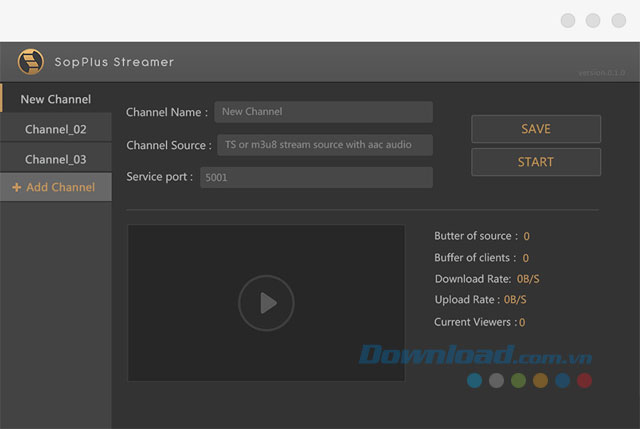Click the leftmost light-blue watermark dot
Viewport: 640px width, 429px height.
click(x=474, y=381)
